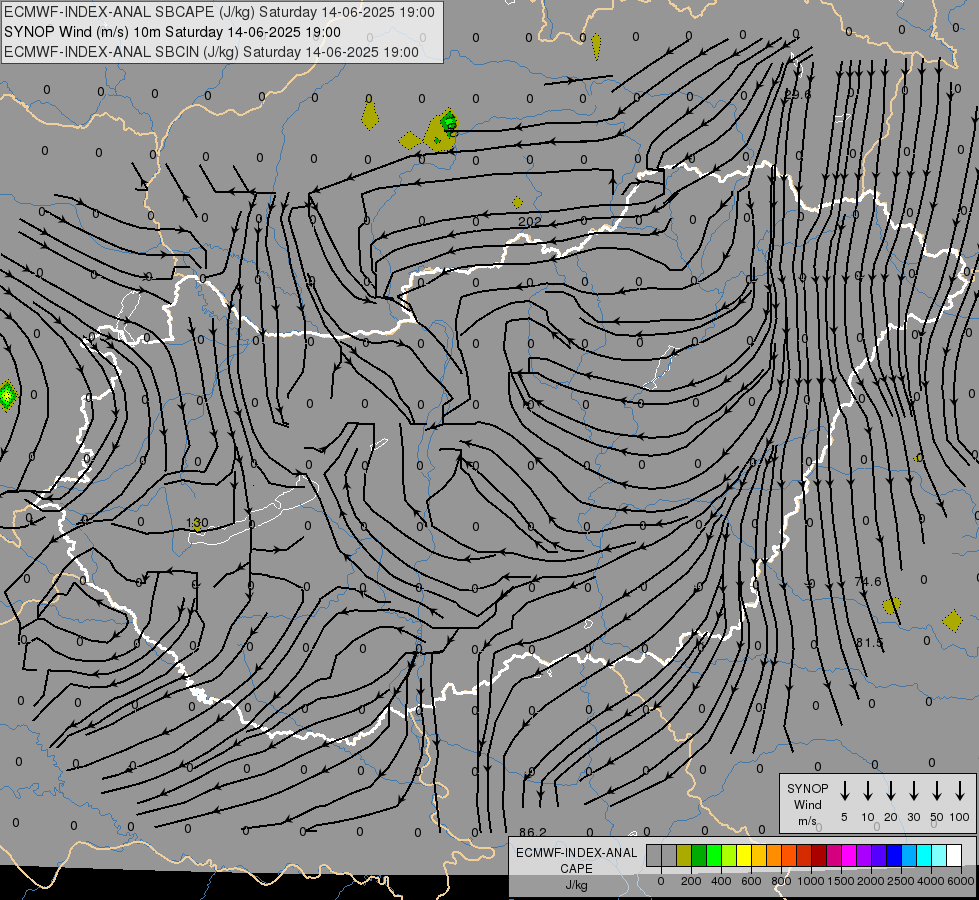Select the yellow CAPE patch below the 74.6 value
Viewport: 979px width, 900px height.
[x=892, y=605]
